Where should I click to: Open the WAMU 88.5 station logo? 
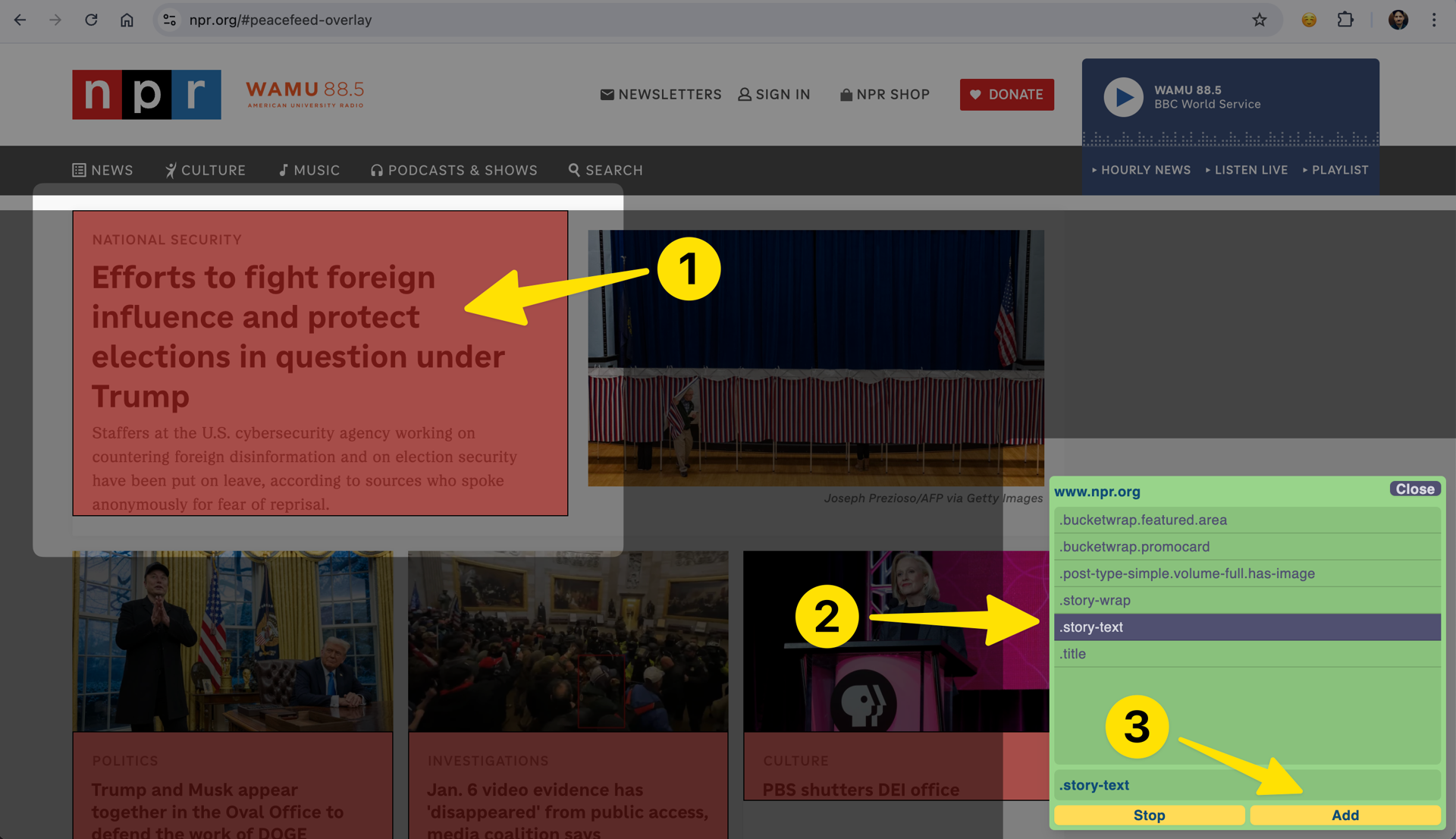(x=305, y=94)
